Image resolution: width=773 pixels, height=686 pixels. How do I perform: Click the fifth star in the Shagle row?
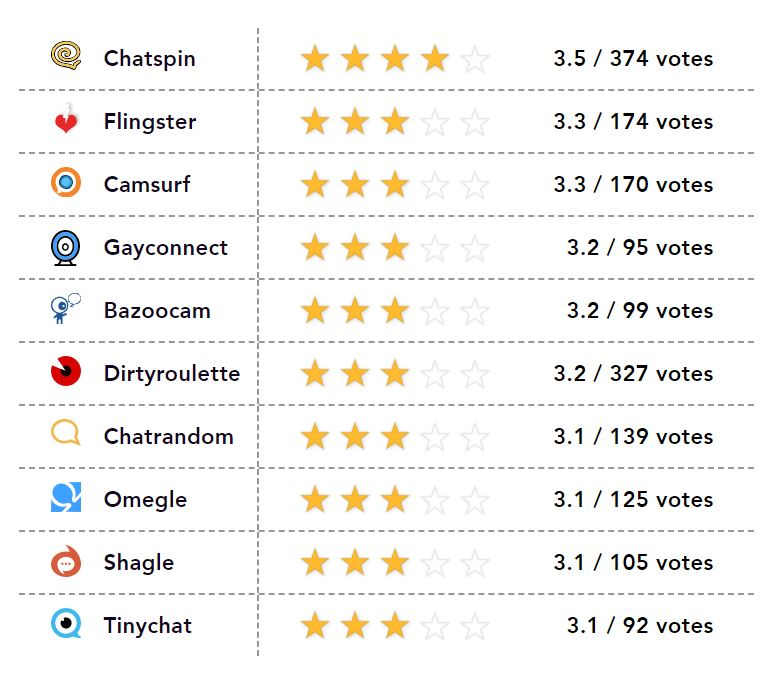(475, 563)
